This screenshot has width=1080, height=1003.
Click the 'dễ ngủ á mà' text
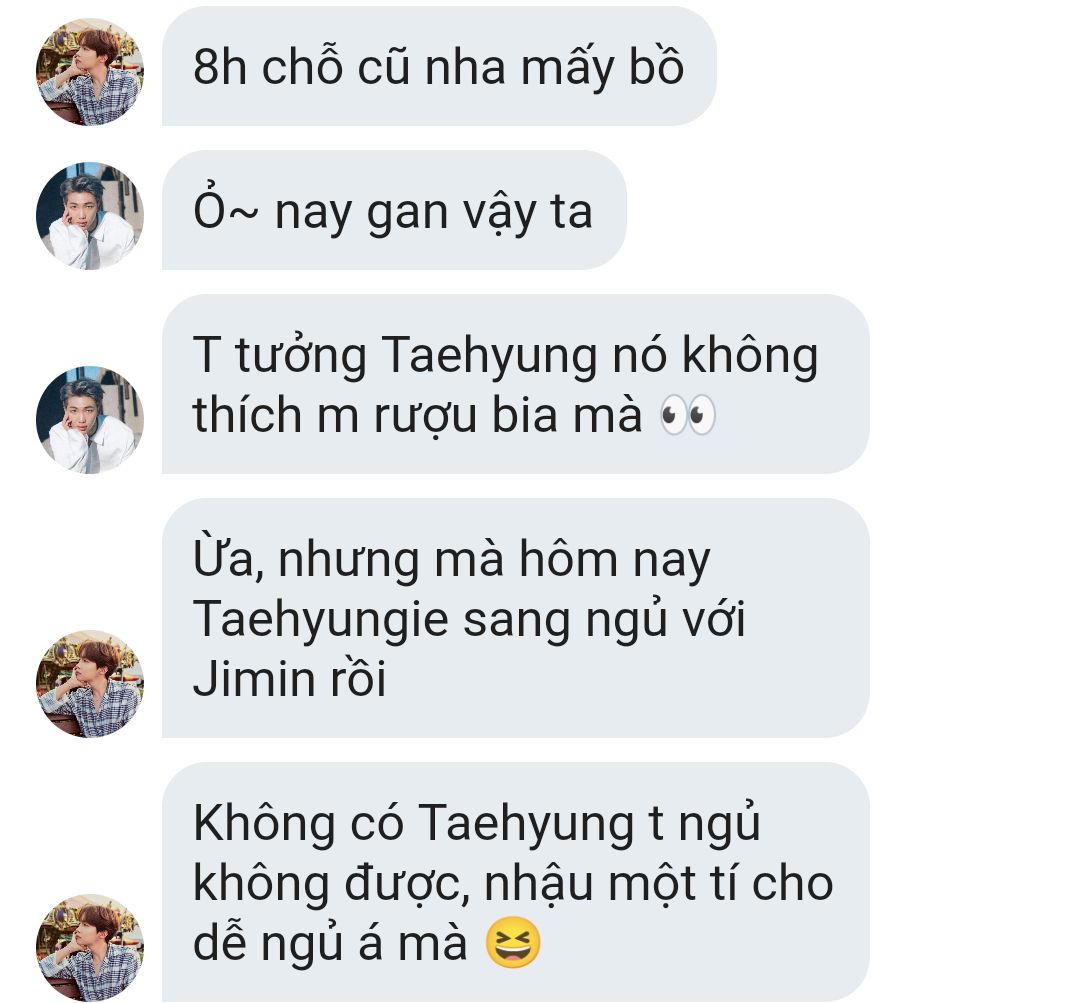pos(330,944)
